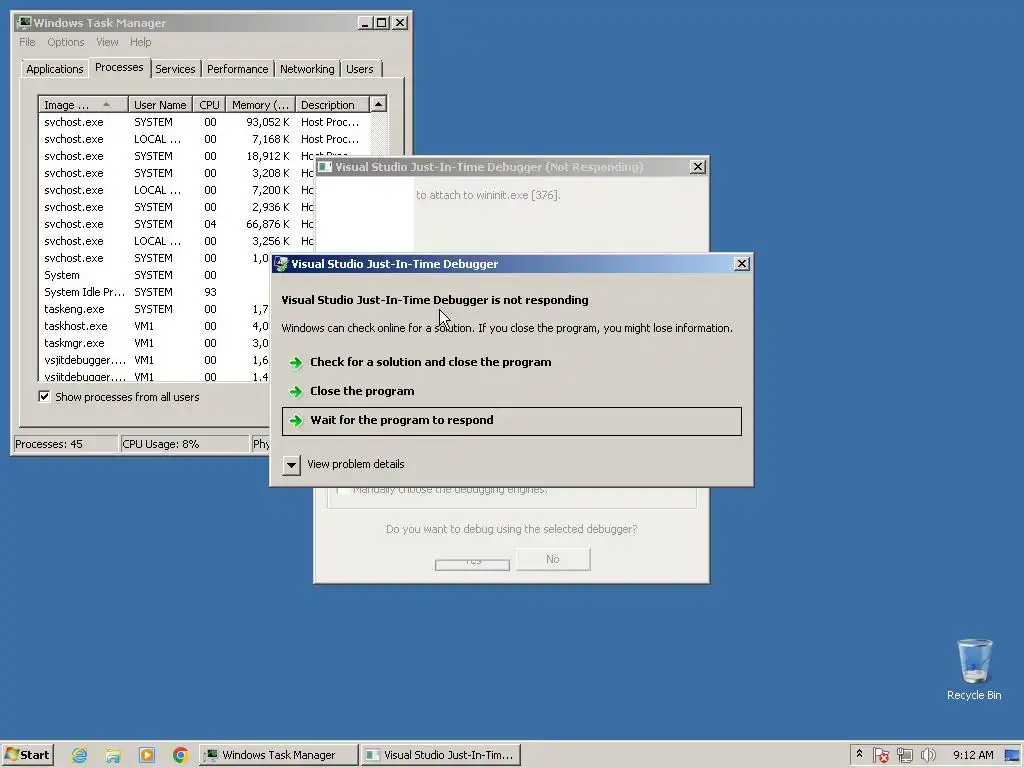1024x768 pixels.
Task: Click green arrow beside Wait for the program
Action: click(x=296, y=421)
